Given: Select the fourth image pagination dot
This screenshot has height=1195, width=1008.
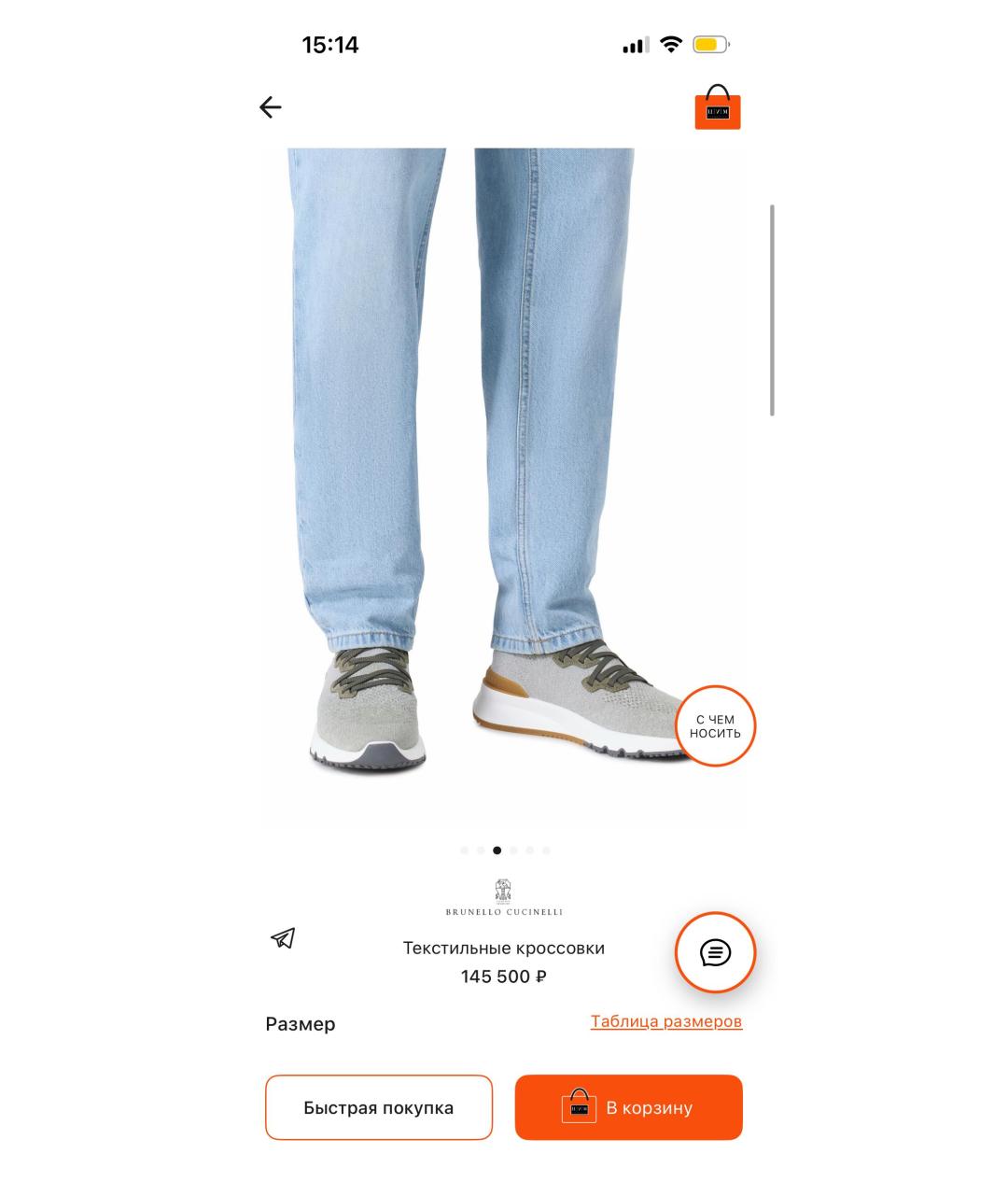Looking at the screenshot, I should [513, 851].
